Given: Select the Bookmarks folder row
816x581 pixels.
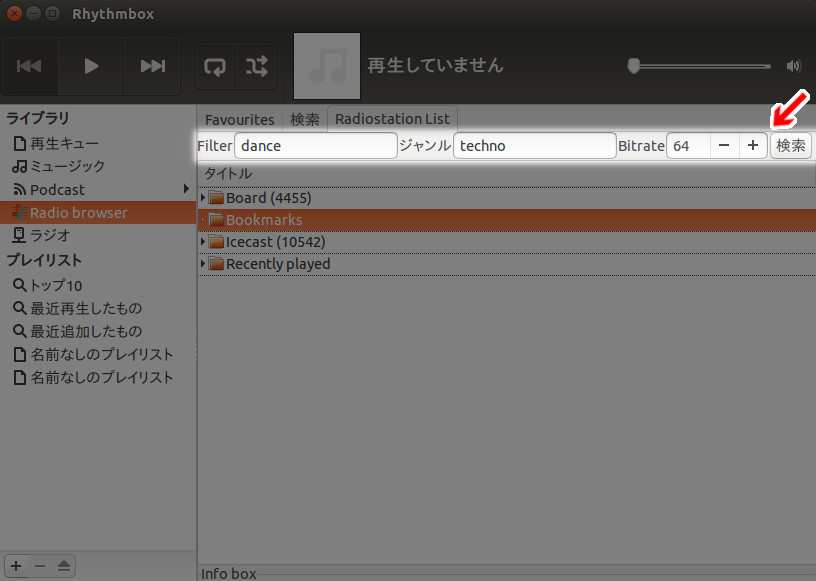Looking at the screenshot, I should [x=254, y=219].
